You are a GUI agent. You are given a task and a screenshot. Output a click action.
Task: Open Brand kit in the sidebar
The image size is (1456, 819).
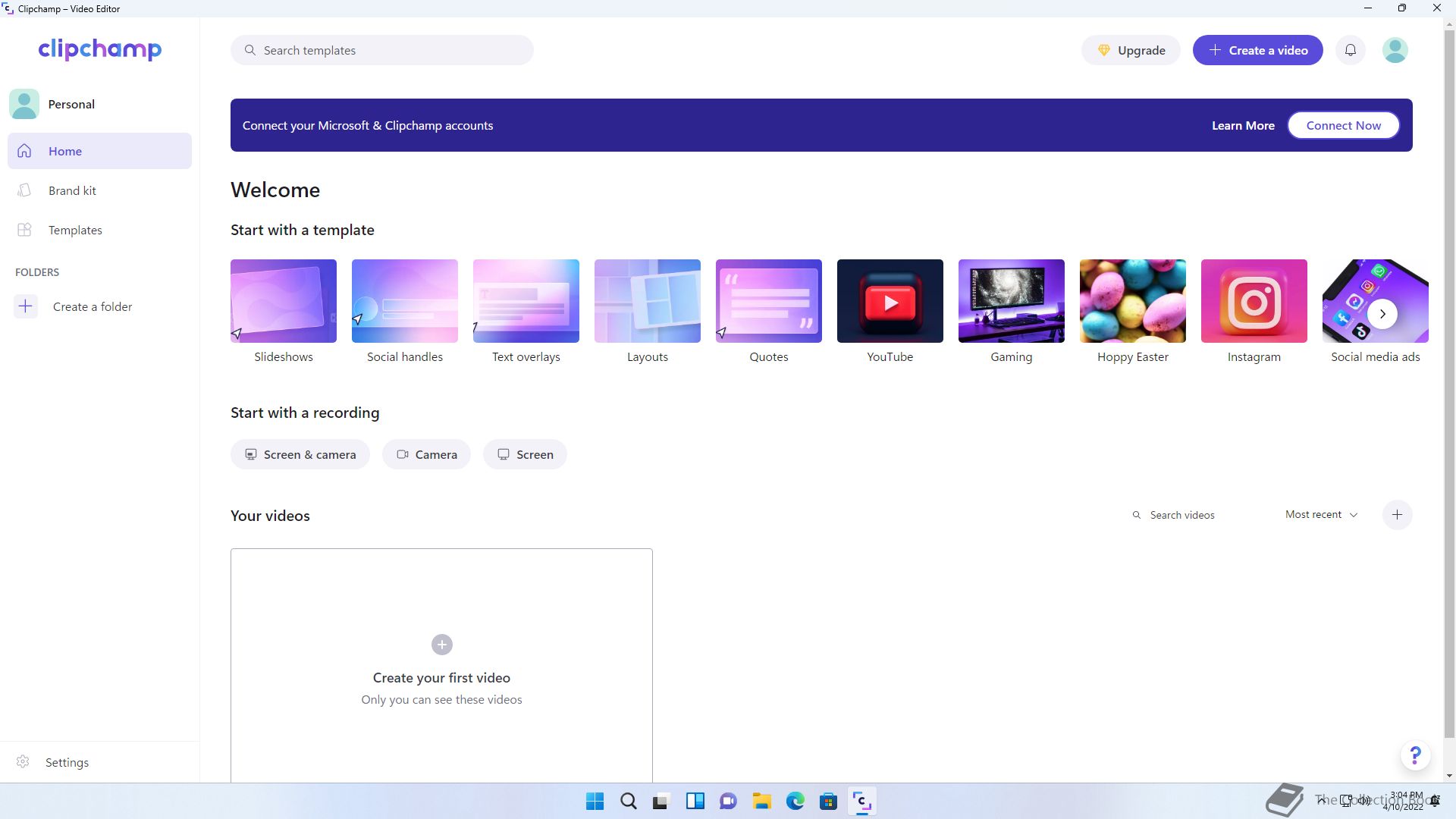point(99,190)
